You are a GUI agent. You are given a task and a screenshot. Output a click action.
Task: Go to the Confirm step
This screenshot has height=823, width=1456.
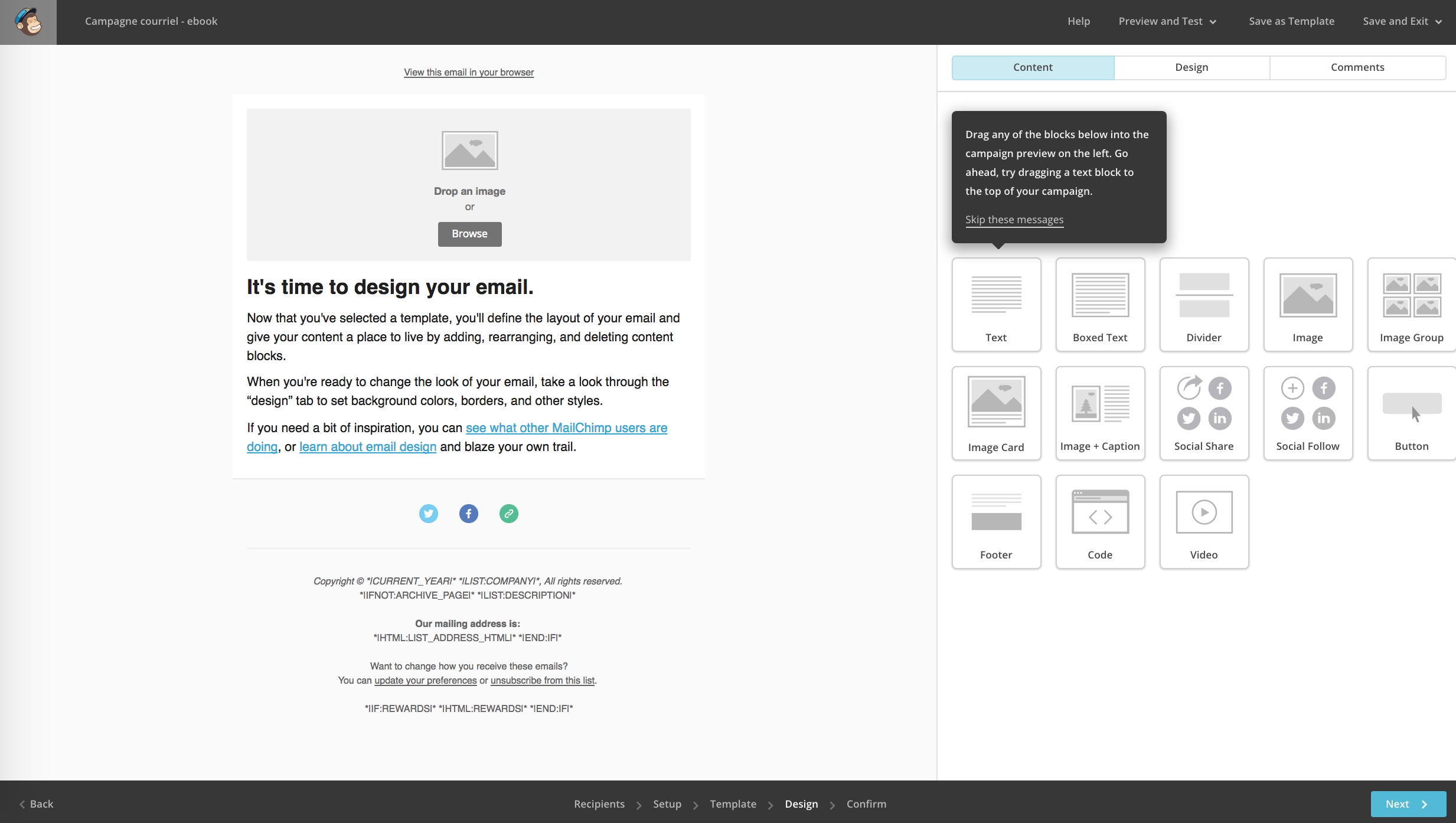(x=866, y=804)
